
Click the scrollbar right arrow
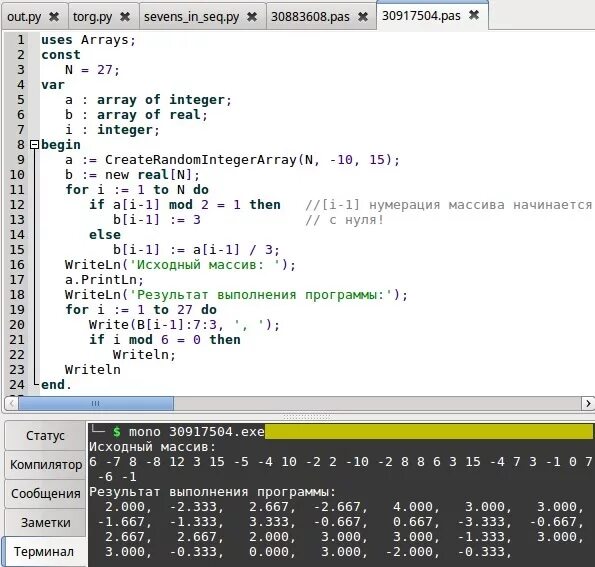tap(588, 403)
